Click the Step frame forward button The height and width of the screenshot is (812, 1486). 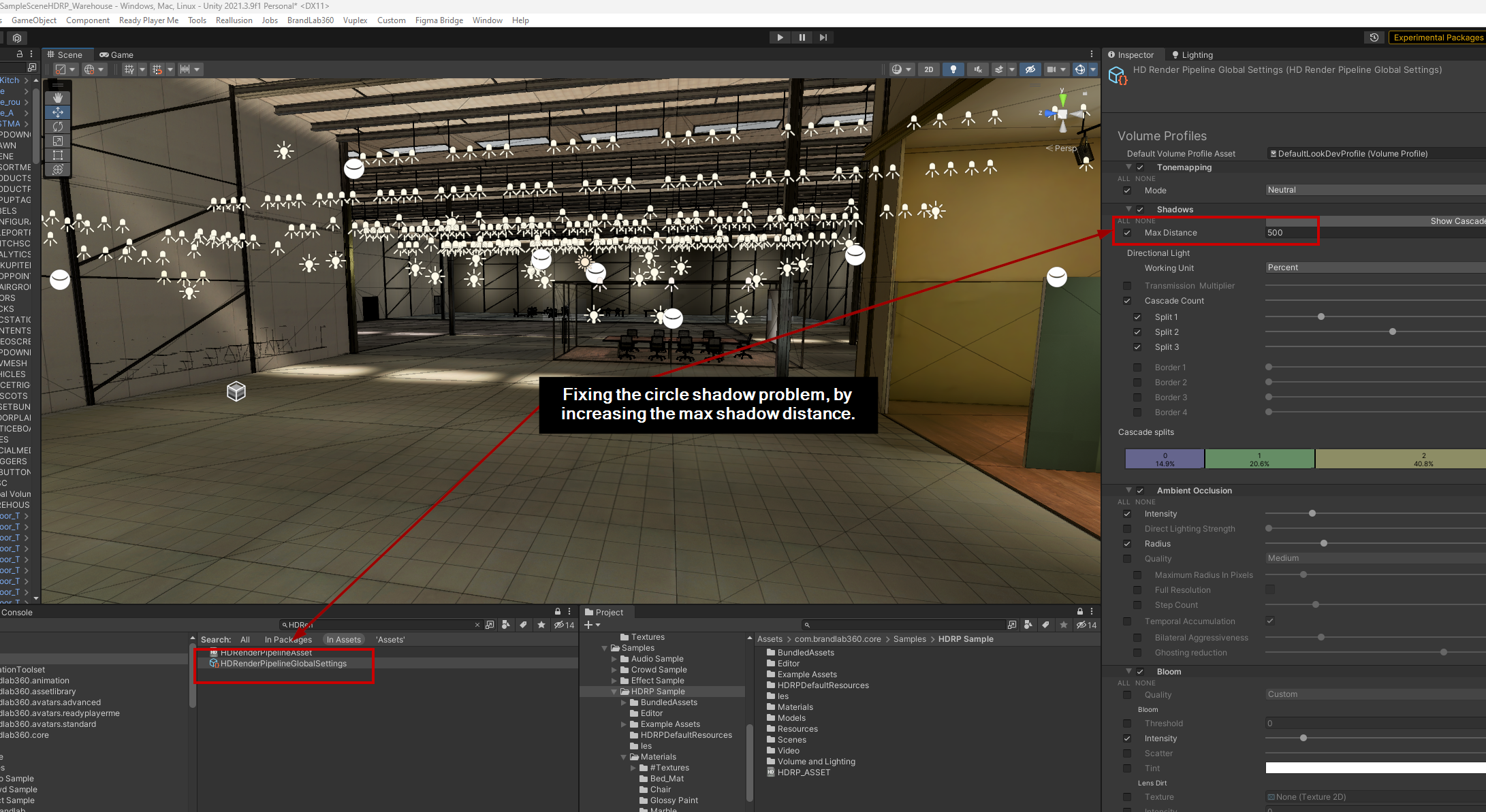(823, 37)
